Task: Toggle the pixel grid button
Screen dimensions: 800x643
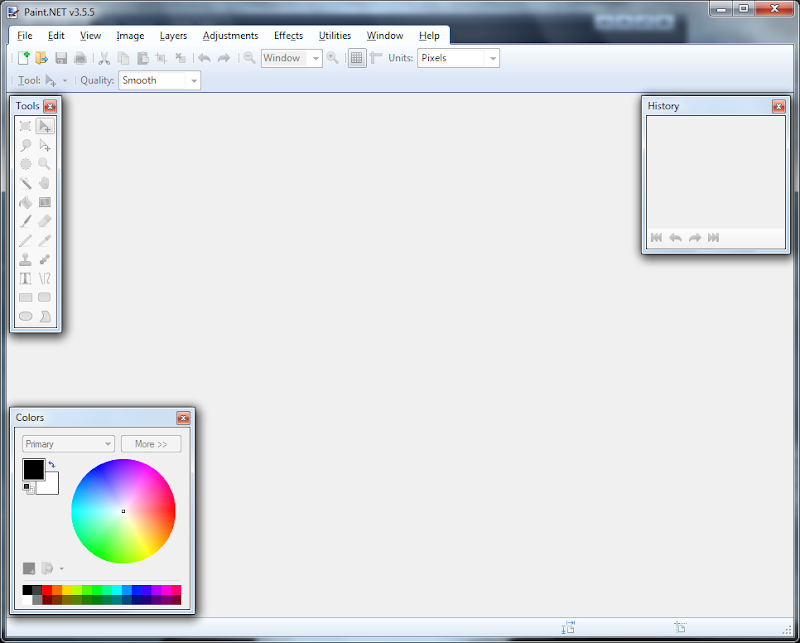Action: (x=357, y=58)
